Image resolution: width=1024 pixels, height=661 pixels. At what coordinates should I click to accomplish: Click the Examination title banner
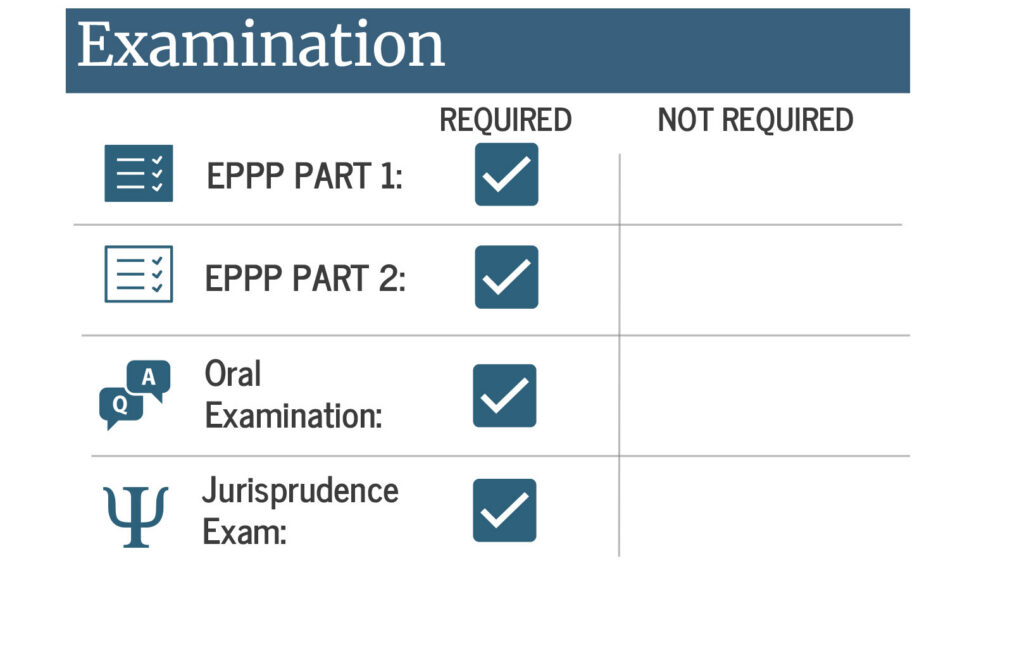pos(488,50)
